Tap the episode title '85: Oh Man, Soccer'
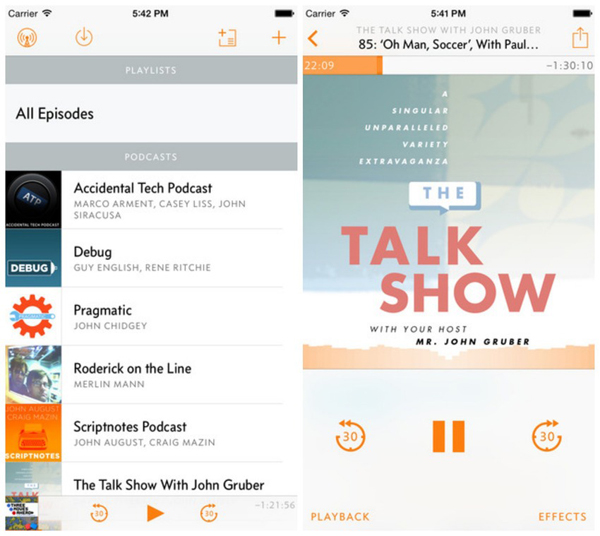Viewport: 600px width, 536px height. (x=448, y=44)
